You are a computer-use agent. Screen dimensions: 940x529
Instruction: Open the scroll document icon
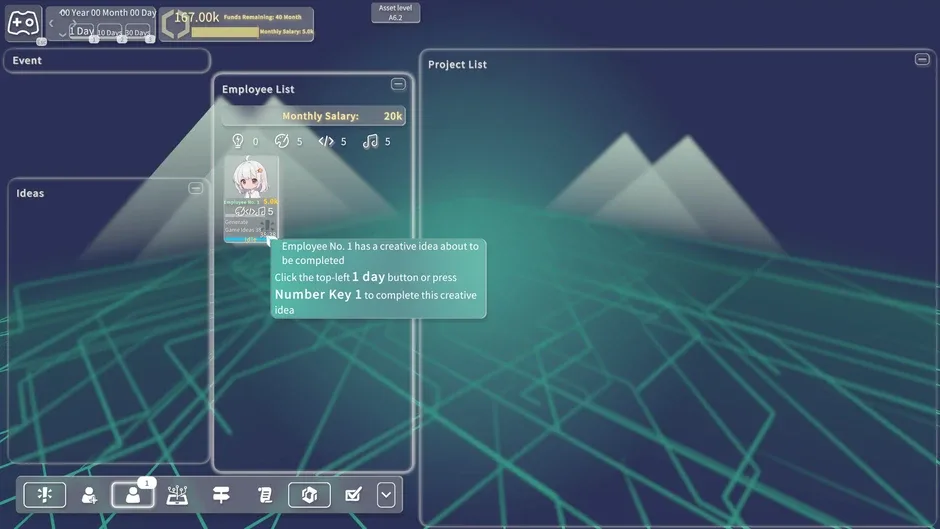[x=265, y=495]
